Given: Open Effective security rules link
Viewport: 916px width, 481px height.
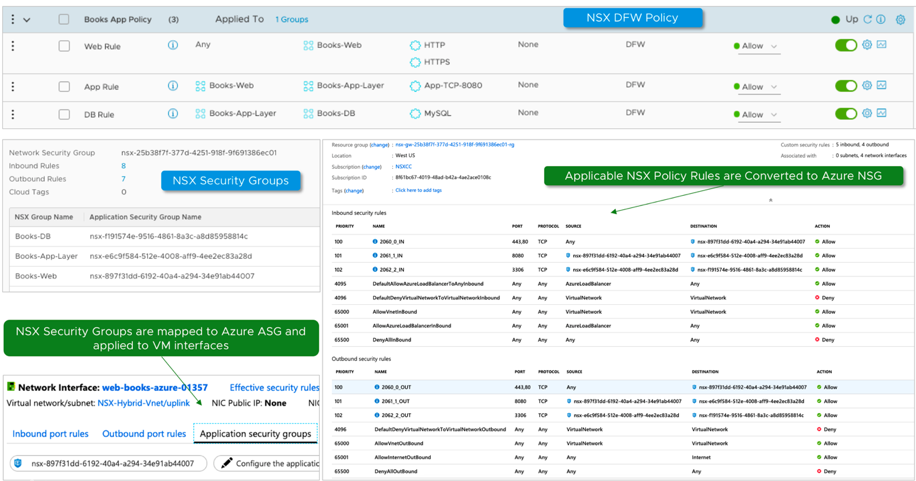Looking at the screenshot, I should [274, 387].
